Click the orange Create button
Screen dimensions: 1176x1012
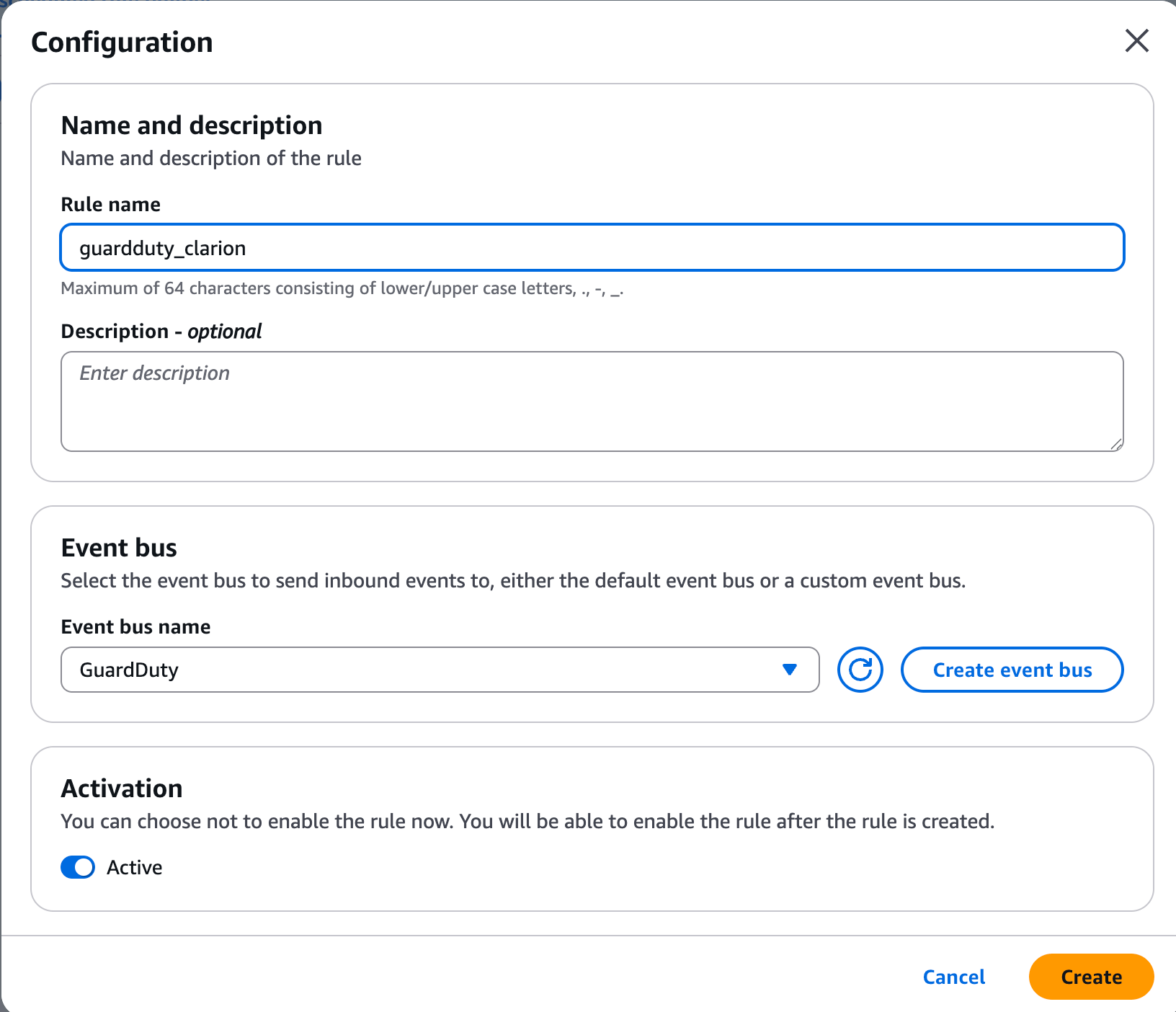1091,977
